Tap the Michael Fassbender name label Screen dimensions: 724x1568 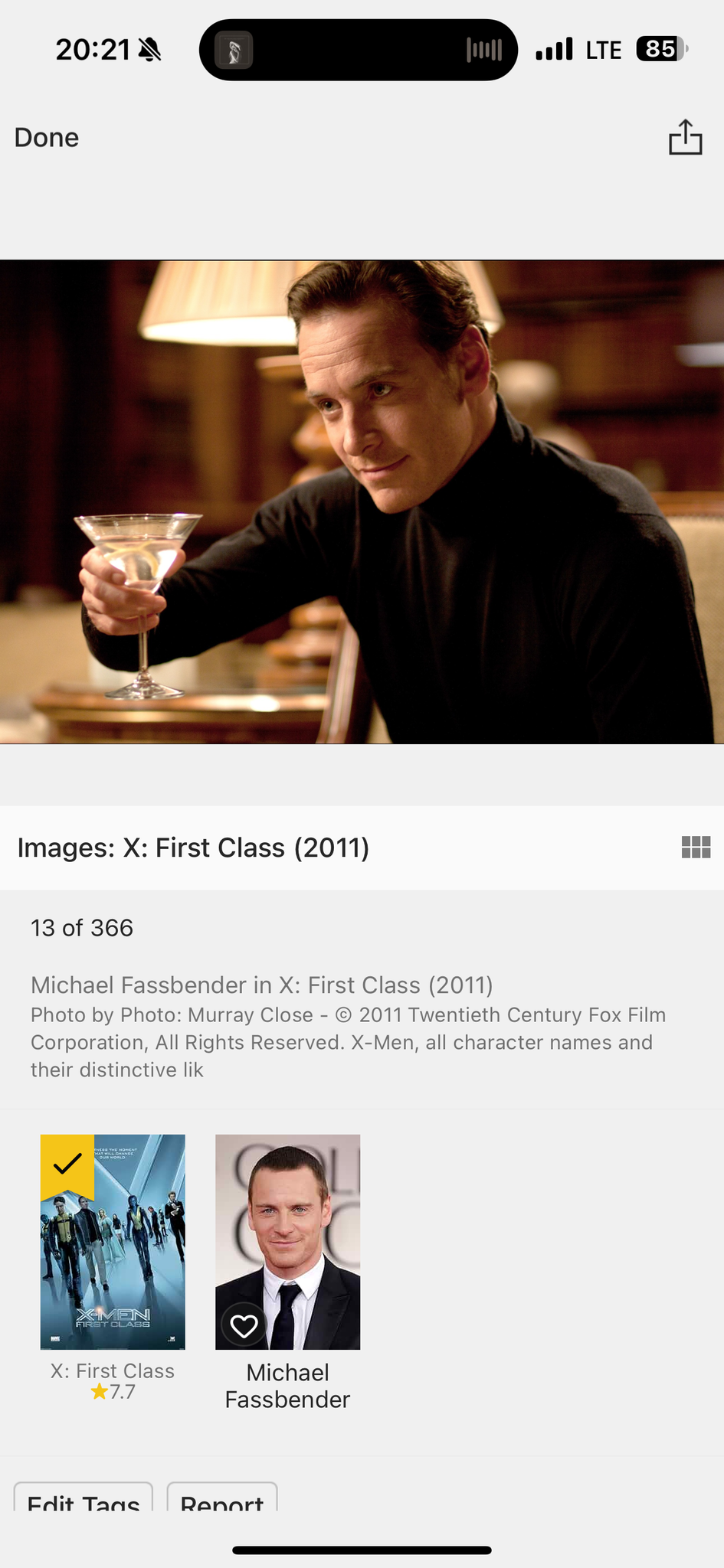[x=287, y=1386]
